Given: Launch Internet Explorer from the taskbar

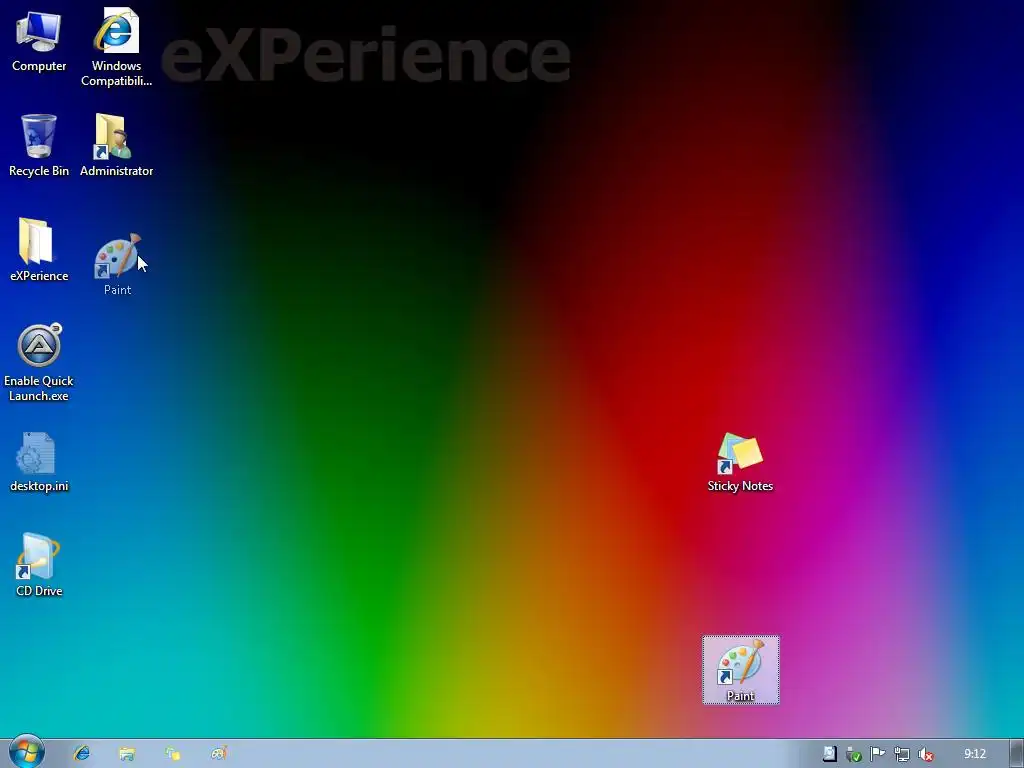Looking at the screenshot, I should pyautogui.click(x=82, y=754).
